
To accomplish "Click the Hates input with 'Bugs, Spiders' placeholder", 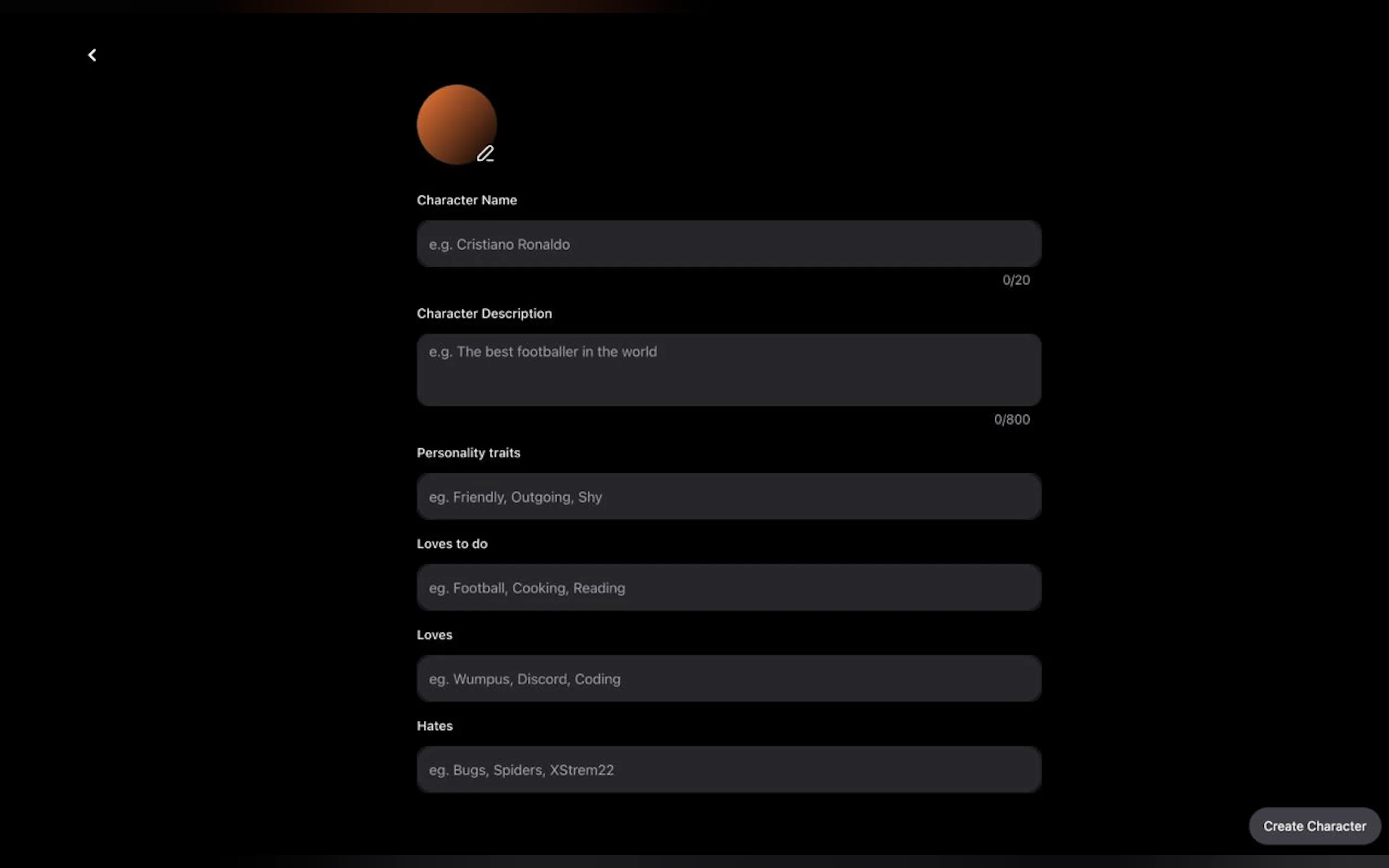I will coord(728,769).
